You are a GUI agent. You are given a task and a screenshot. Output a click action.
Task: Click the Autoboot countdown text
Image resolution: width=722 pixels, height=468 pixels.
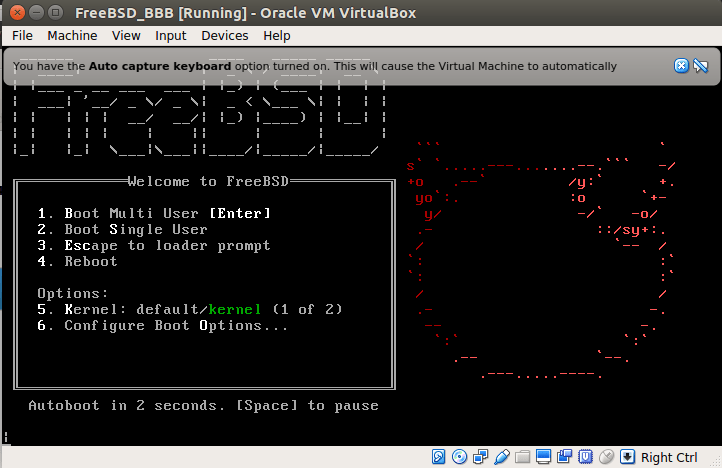tap(204, 405)
